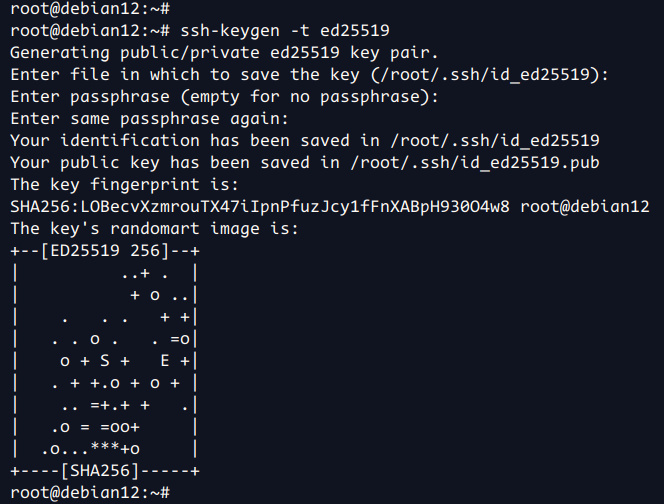Viewport: 664px width, 504px height.
Task: Click the final empty shell prompt at bottom
Action: click(88, 492)
